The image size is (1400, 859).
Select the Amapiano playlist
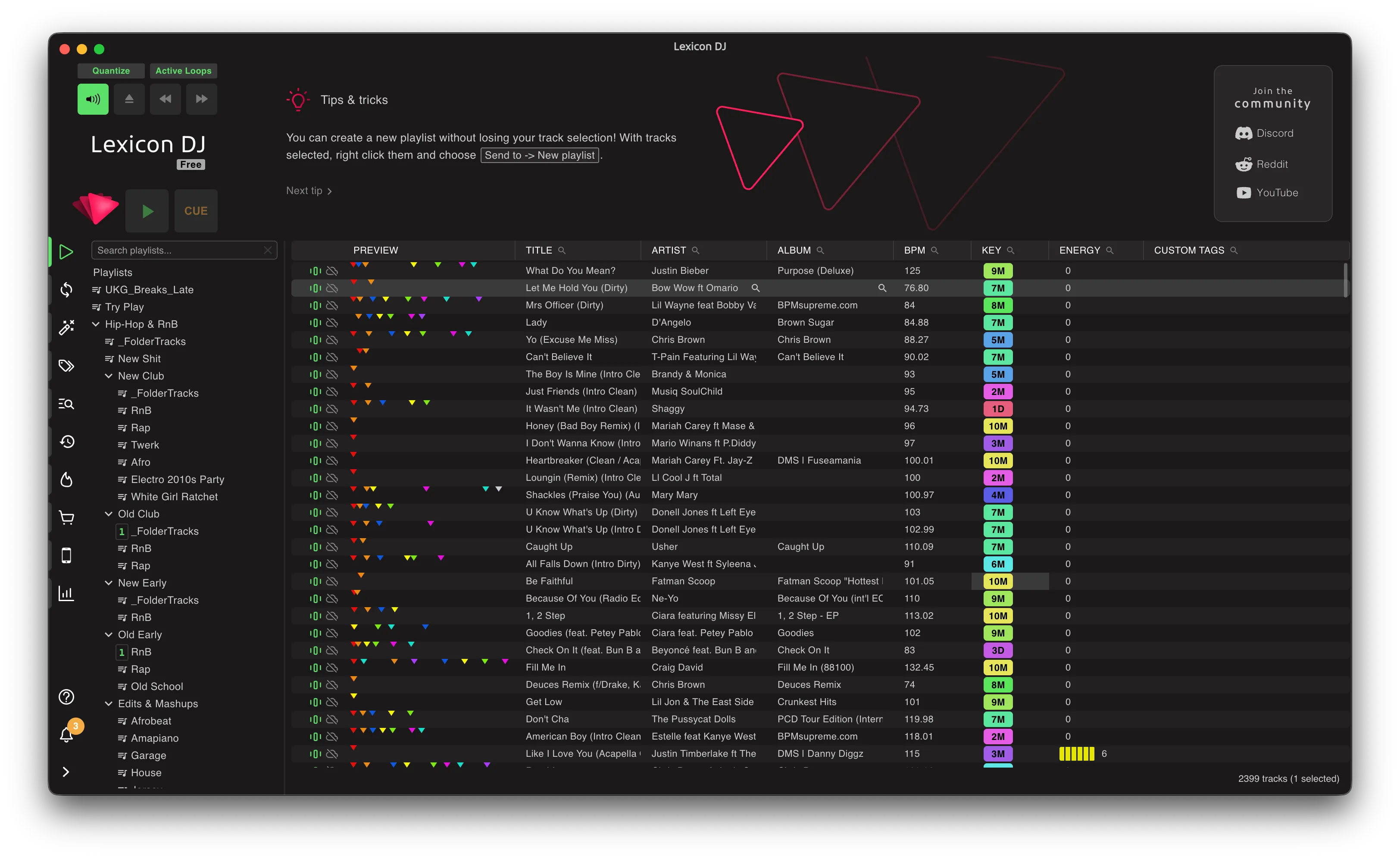click(x=155, y=738)
